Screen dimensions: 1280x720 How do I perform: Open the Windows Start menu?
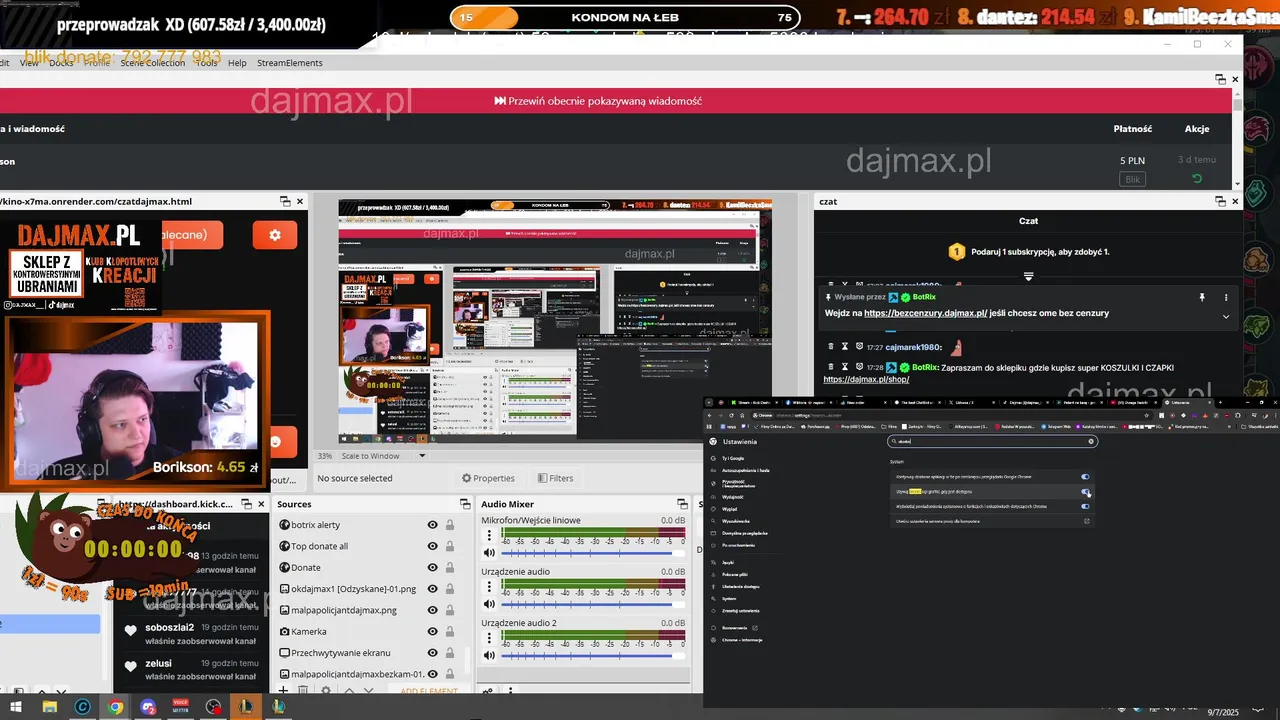point(16,707)
